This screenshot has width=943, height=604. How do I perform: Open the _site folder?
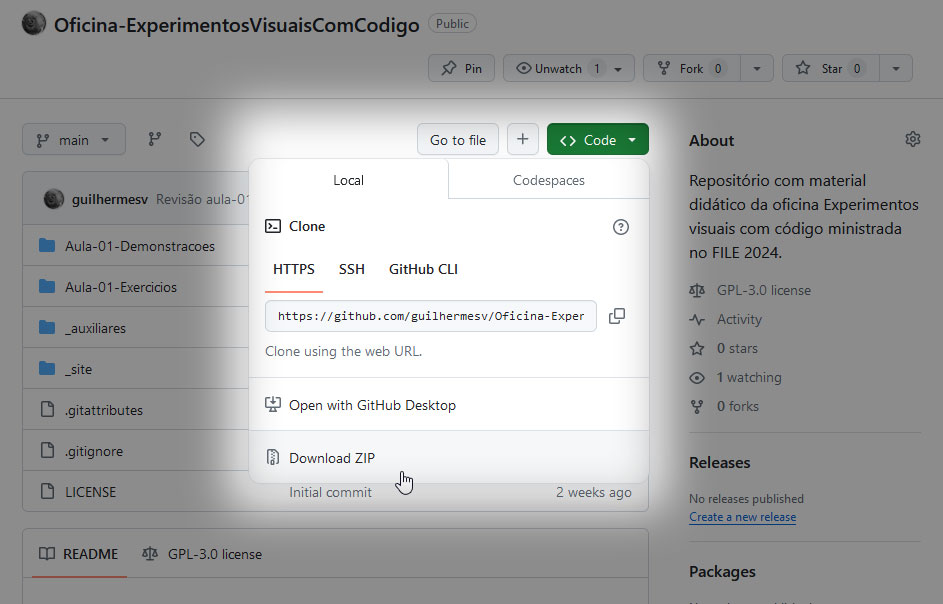(x=78, y=369)
